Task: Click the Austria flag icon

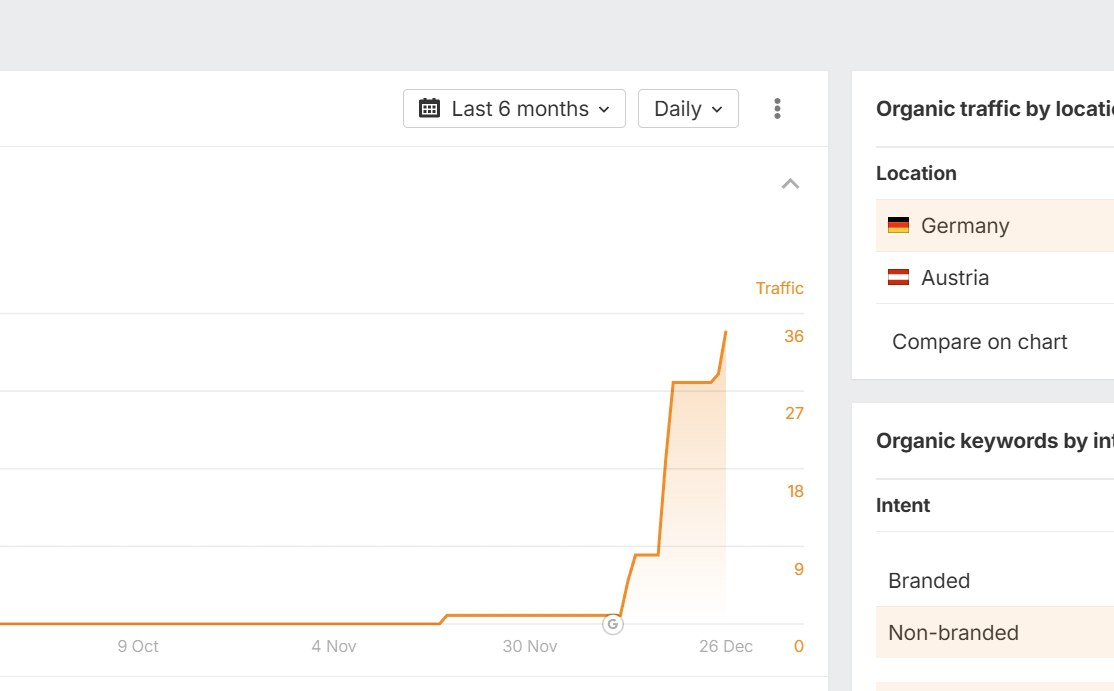Action: tap(898, 278)
